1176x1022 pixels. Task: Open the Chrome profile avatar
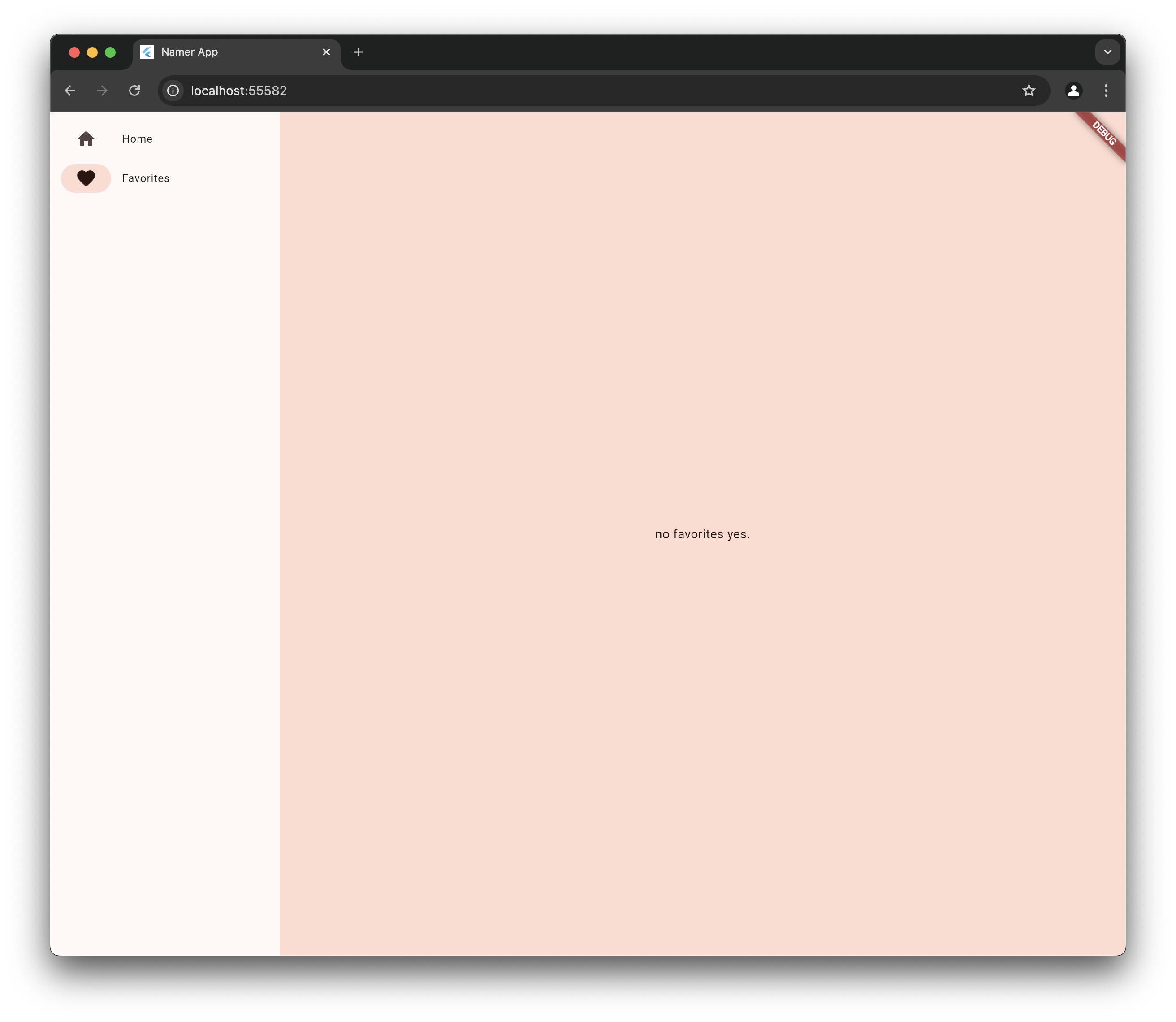pyautogui.click(x=1073, y=91)
